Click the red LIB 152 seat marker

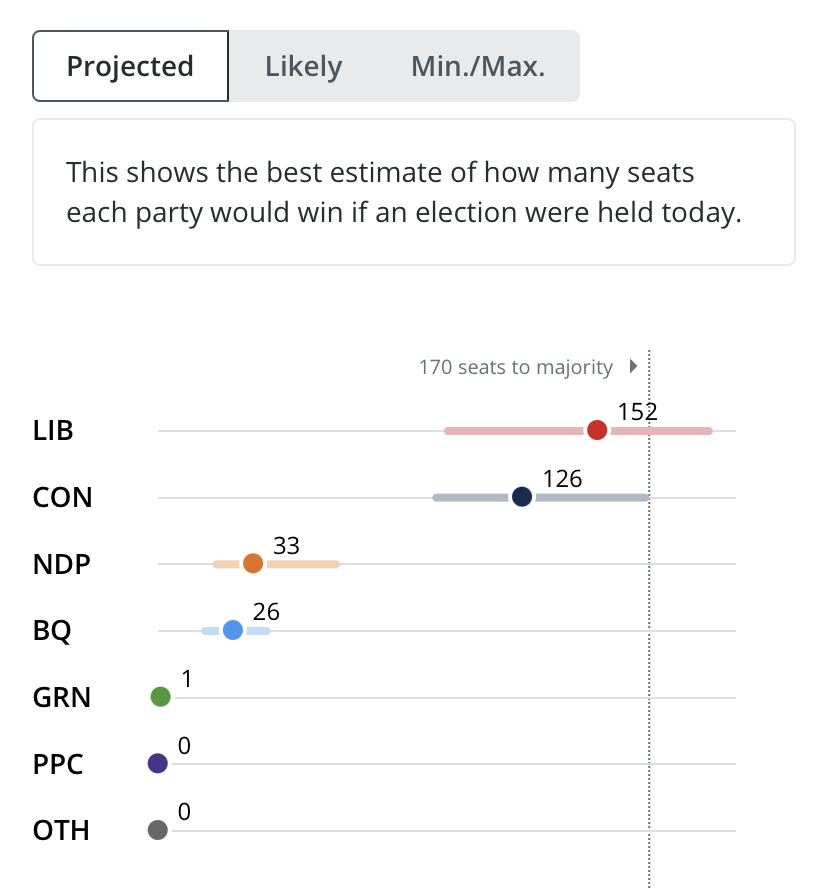point(597,430)
